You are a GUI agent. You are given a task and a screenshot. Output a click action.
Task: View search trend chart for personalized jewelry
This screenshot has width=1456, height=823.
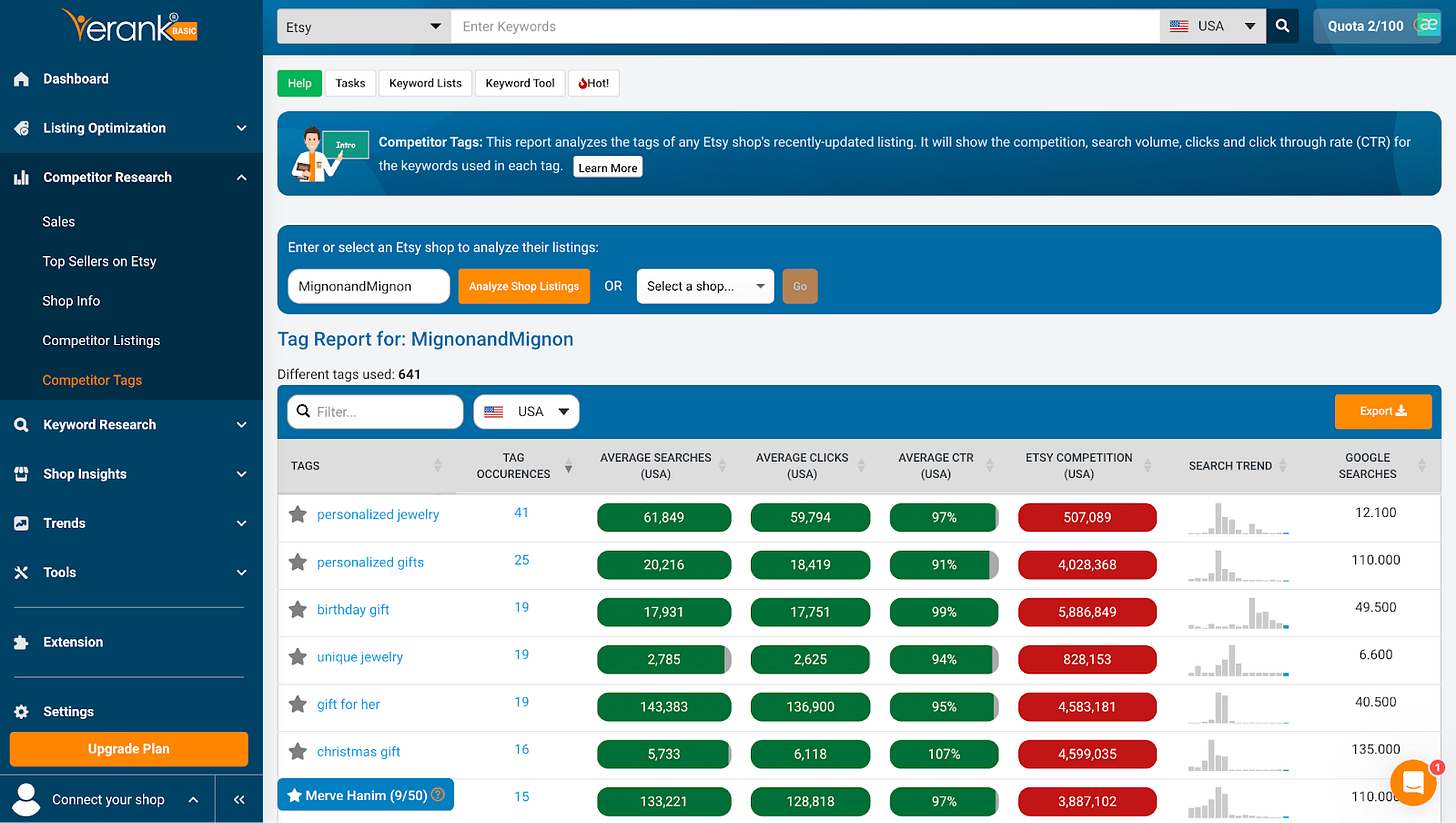(x=1238, y=518)
